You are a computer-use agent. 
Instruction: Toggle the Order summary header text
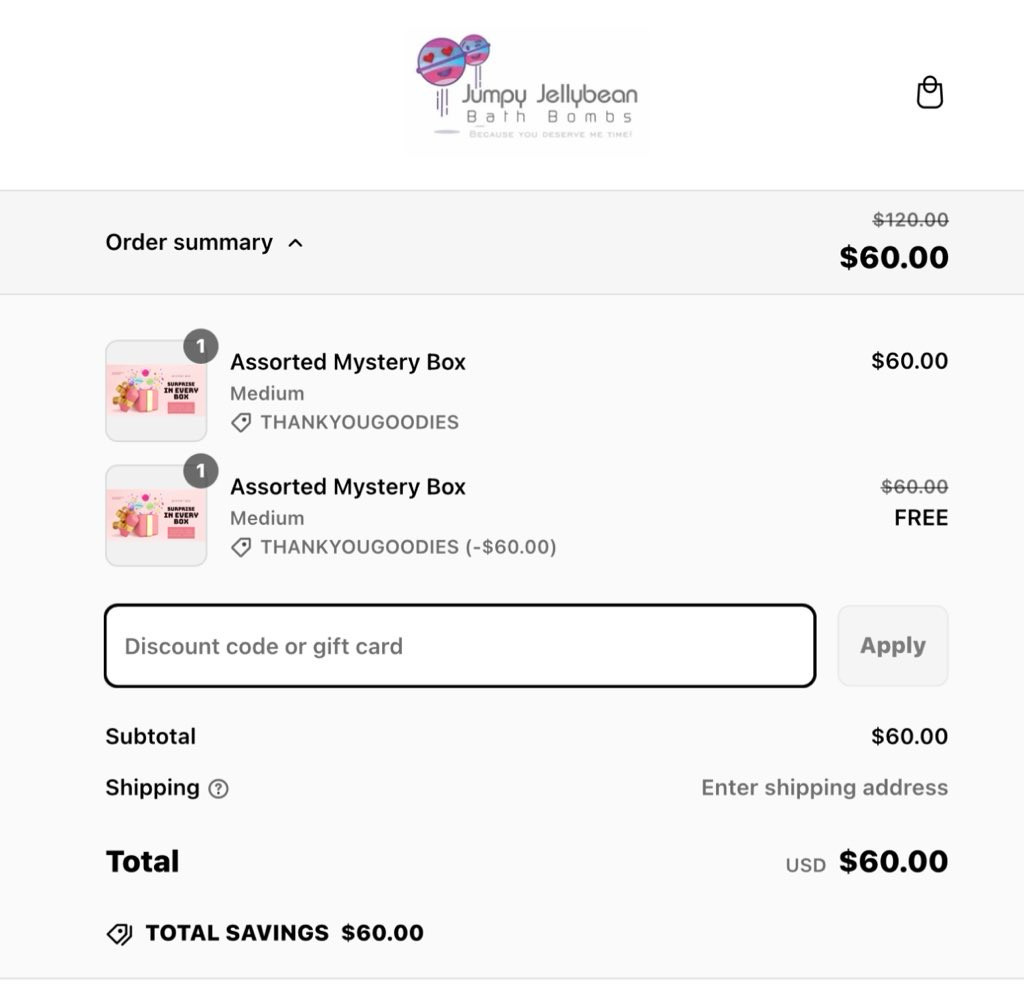(x=189, y=242)
